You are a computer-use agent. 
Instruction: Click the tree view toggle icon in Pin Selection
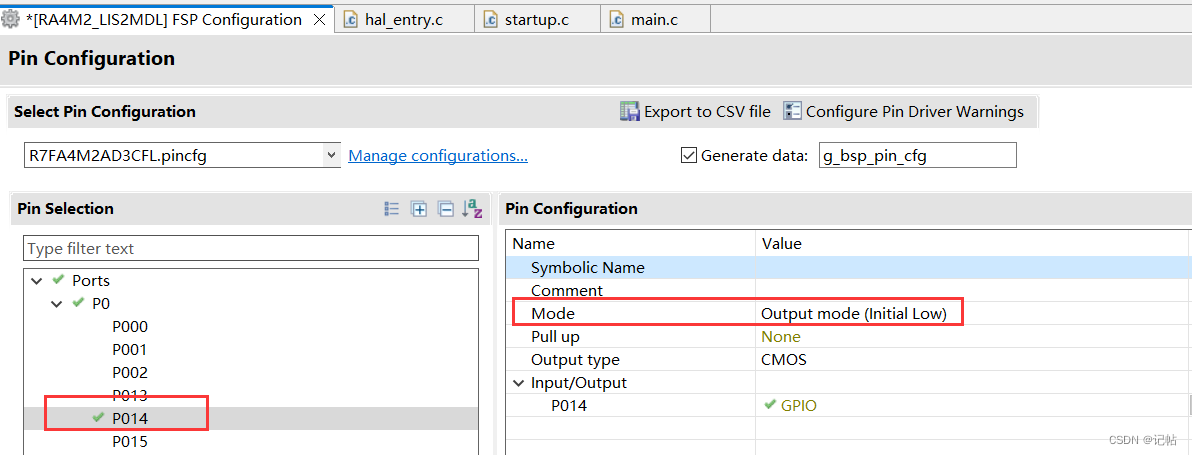click(392, 209)
